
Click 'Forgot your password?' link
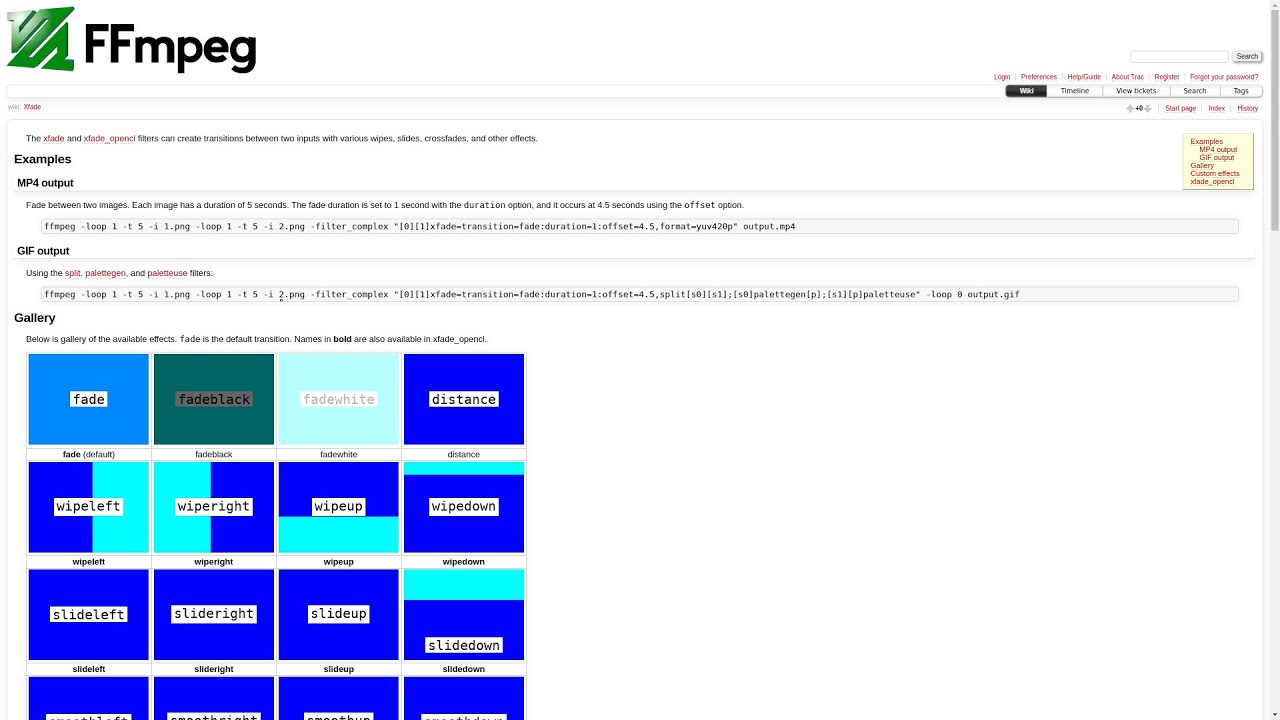(x=1224, y=77)
